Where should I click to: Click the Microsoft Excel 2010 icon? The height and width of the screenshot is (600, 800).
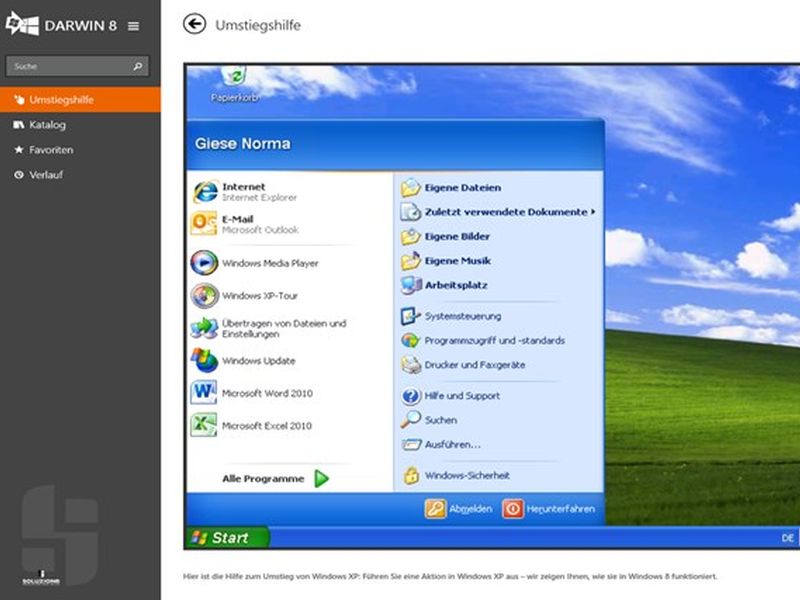[x=204, y=425]
